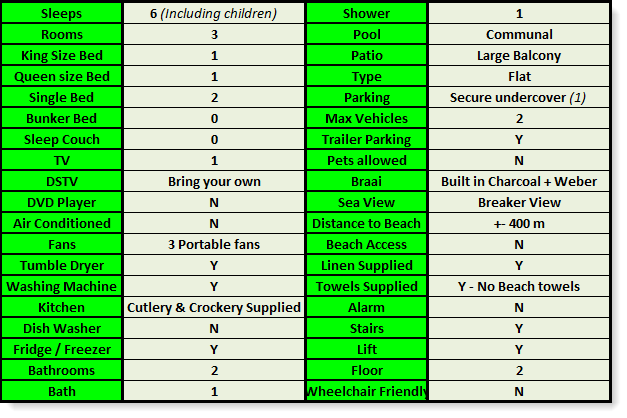Click the '3 Portable fans' cell
The width and height of the screenshot is (627, 418).
[x=214, y=245]
